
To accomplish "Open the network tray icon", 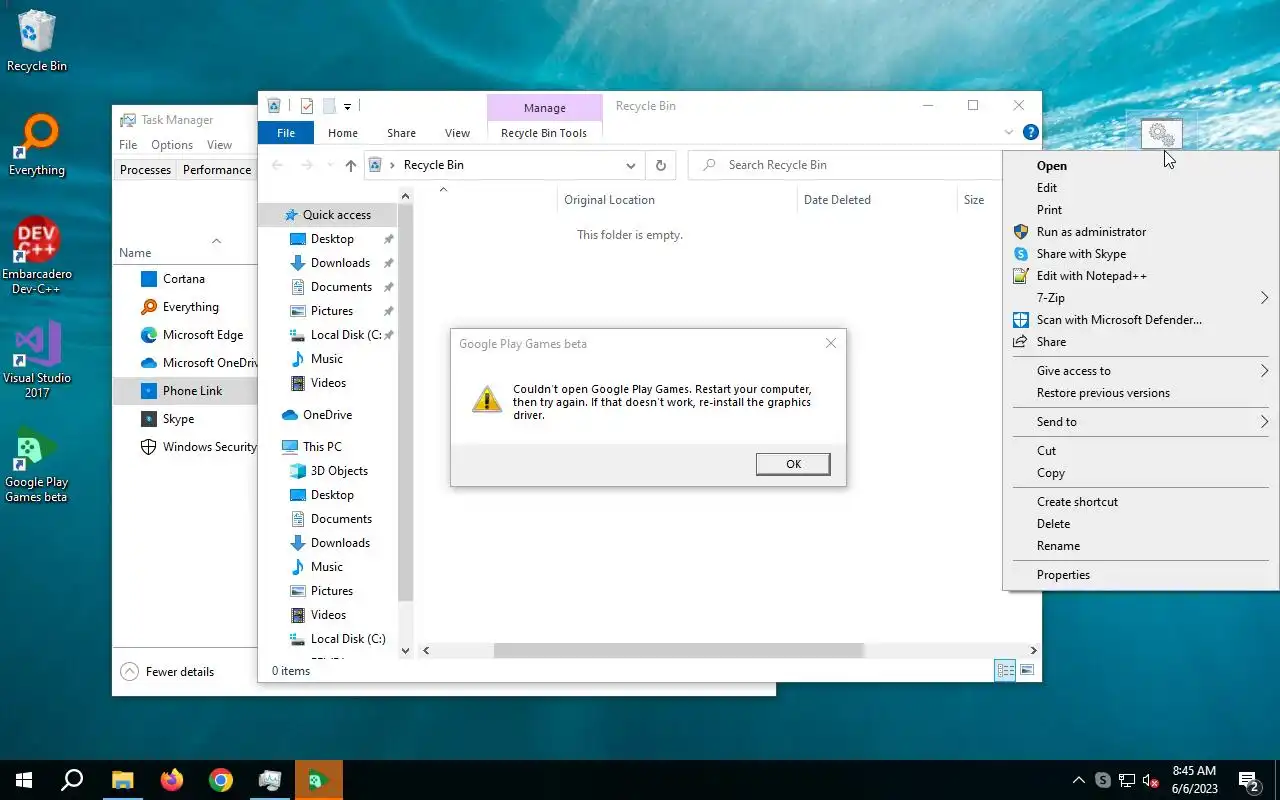I will click(x=1127, y=780).
